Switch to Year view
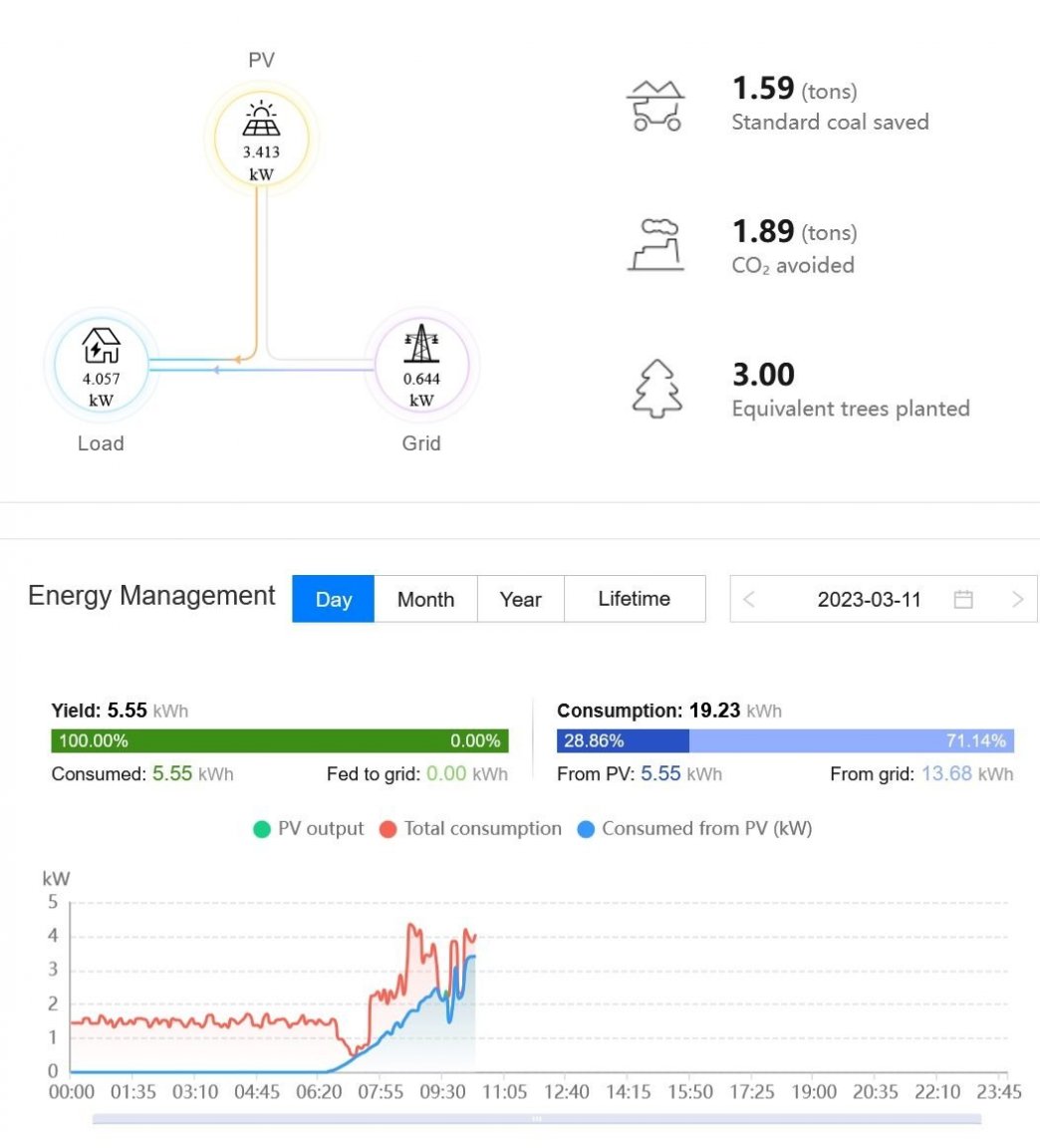The width and height of the screenshot is (1040, 1148). (x=520, y=599)
